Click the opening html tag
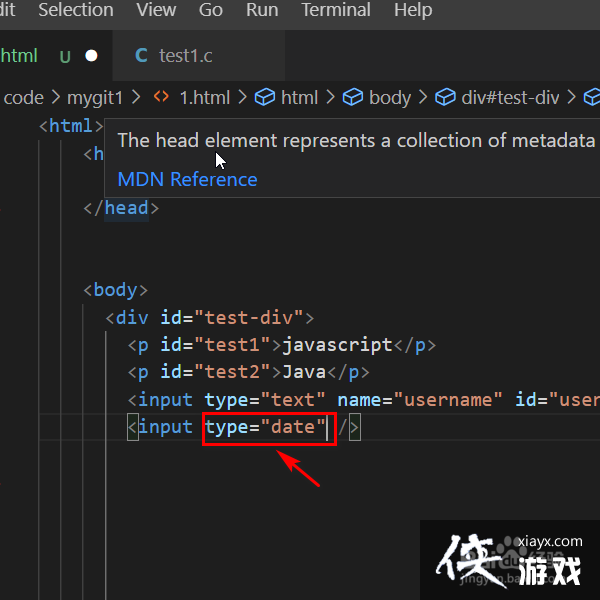Image resolution: width=600 pixels, height=600 pixels. (x=71, y=126)
